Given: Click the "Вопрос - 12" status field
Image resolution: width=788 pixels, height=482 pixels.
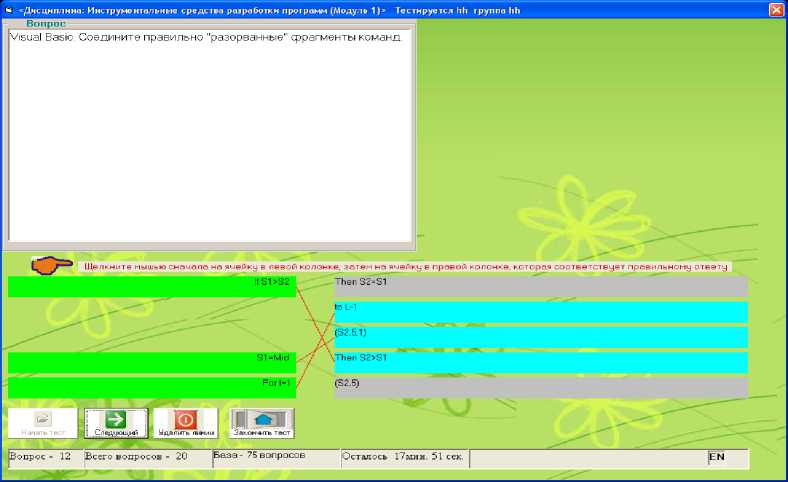Looking at the screenshot, I should [46, 458].
